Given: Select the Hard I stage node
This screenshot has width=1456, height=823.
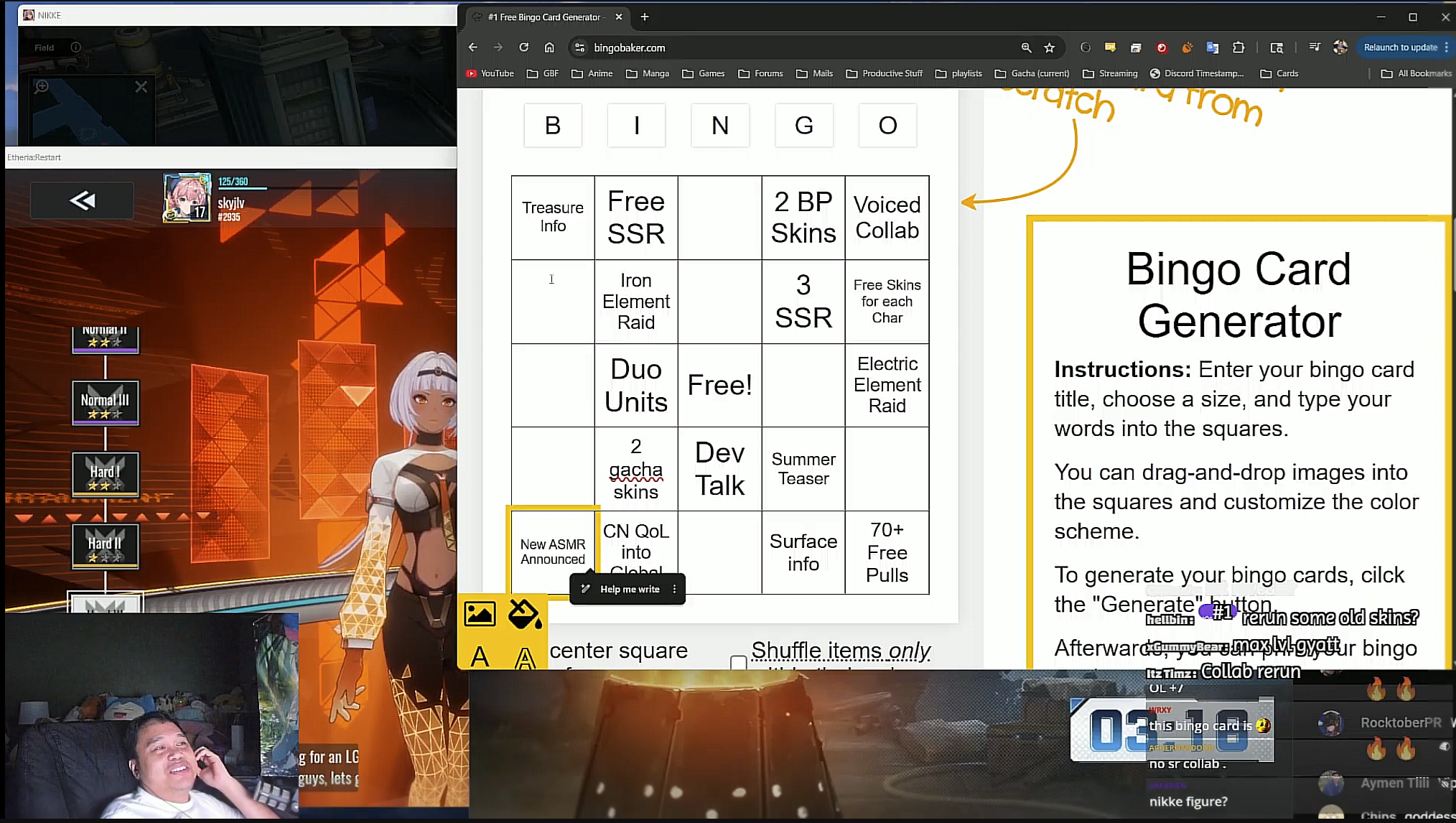Looking at the screenshot, I should coord(106,474).
